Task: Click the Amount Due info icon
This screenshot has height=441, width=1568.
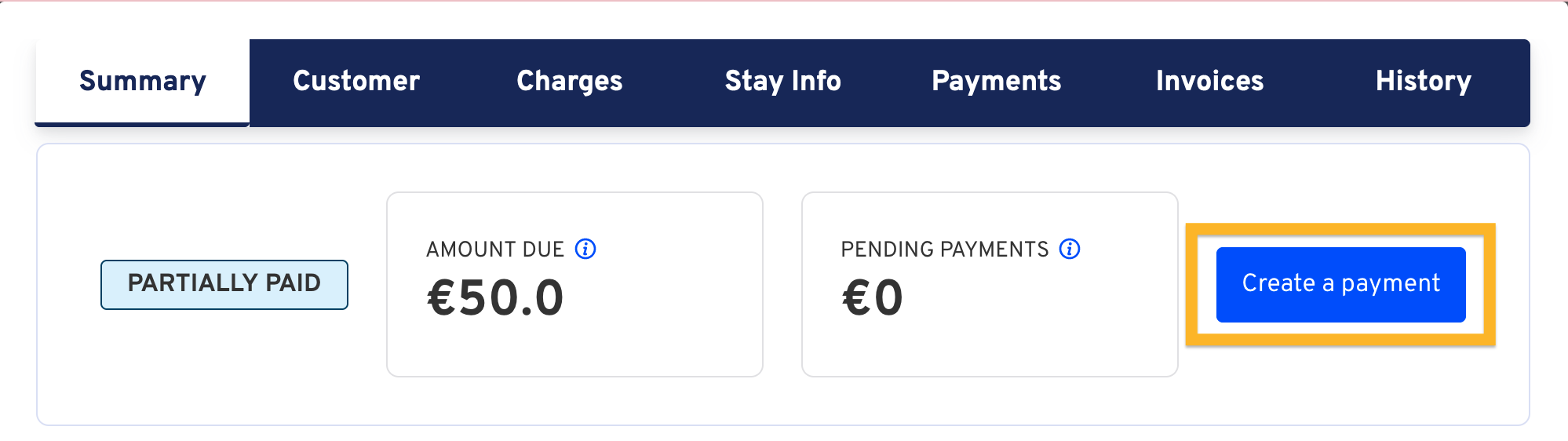Action: point(585,249)
